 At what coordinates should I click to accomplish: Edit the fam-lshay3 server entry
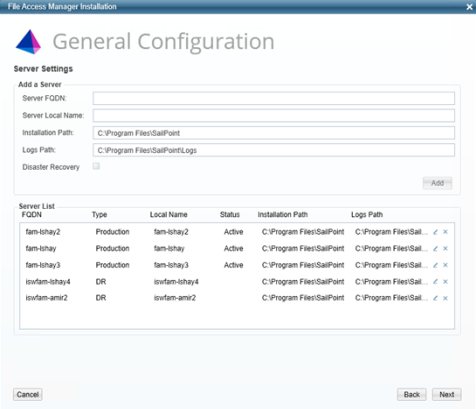pyautogui.click(x=435, y=265)
